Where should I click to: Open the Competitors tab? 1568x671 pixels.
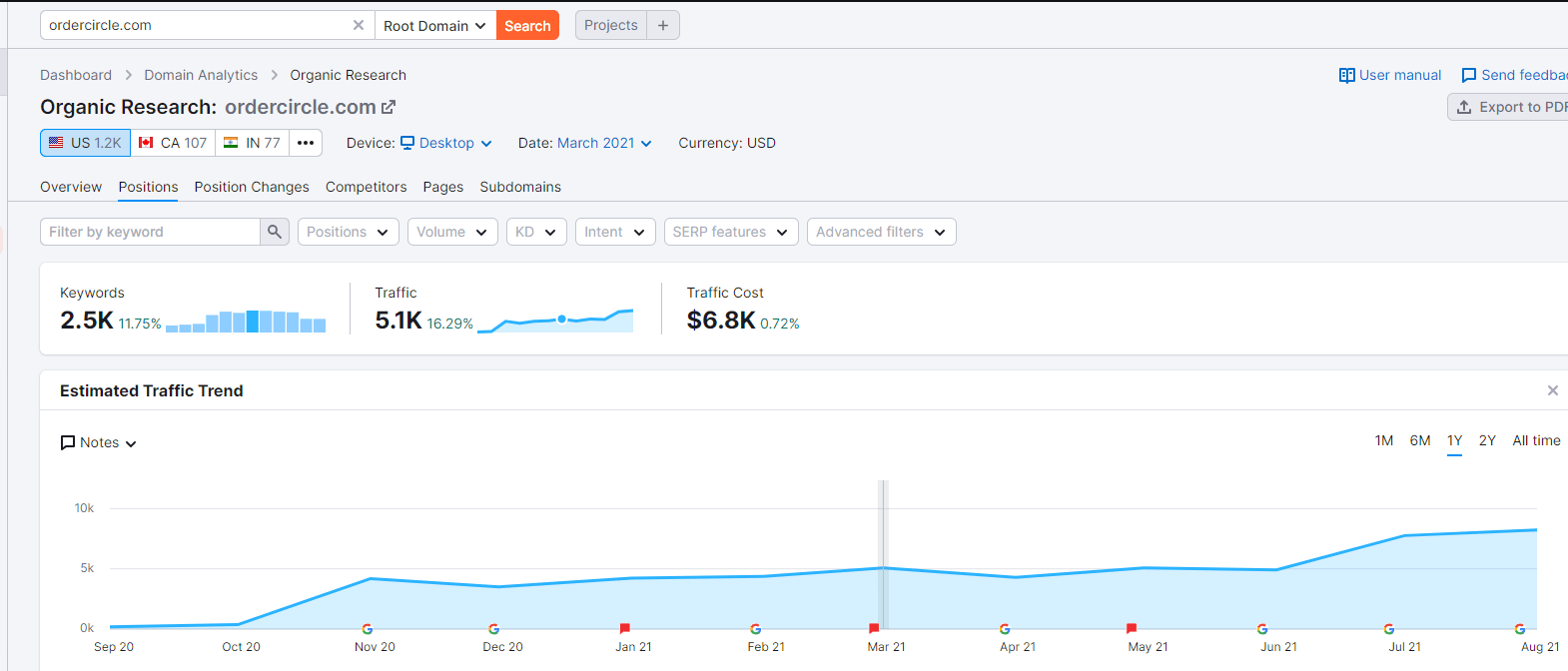tap(367, 187)
